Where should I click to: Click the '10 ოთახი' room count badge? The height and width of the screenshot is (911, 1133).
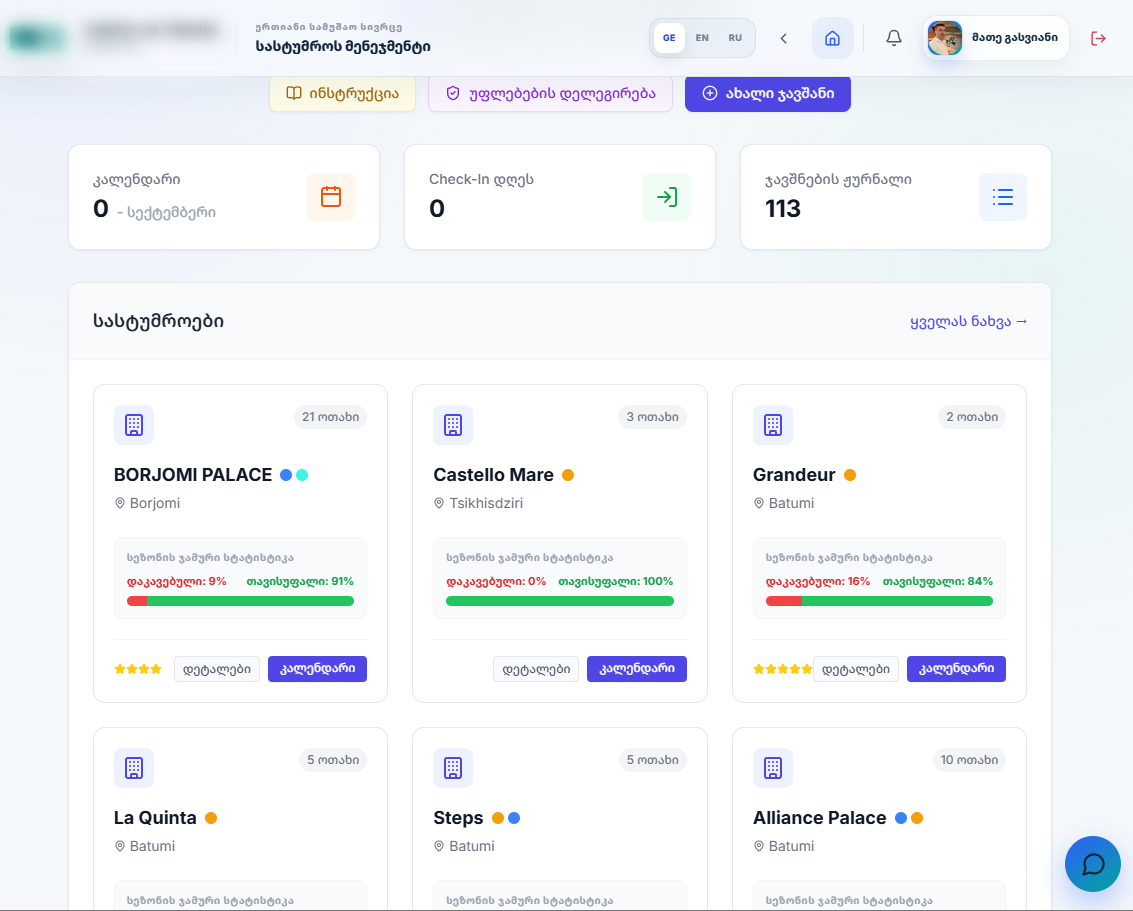pos(969,760)
